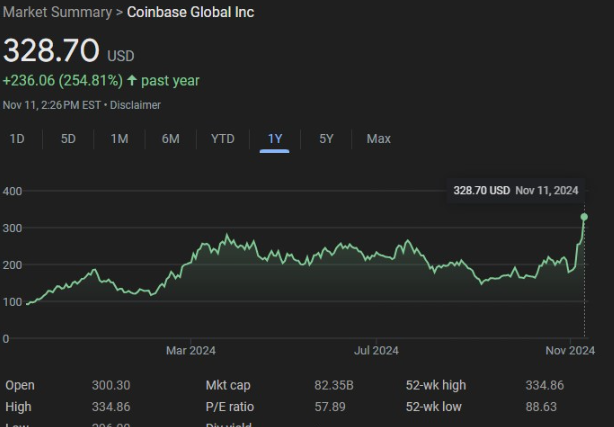Switch chart to 6M range
This screenshot has height=427, width=614.
point(171,139)
